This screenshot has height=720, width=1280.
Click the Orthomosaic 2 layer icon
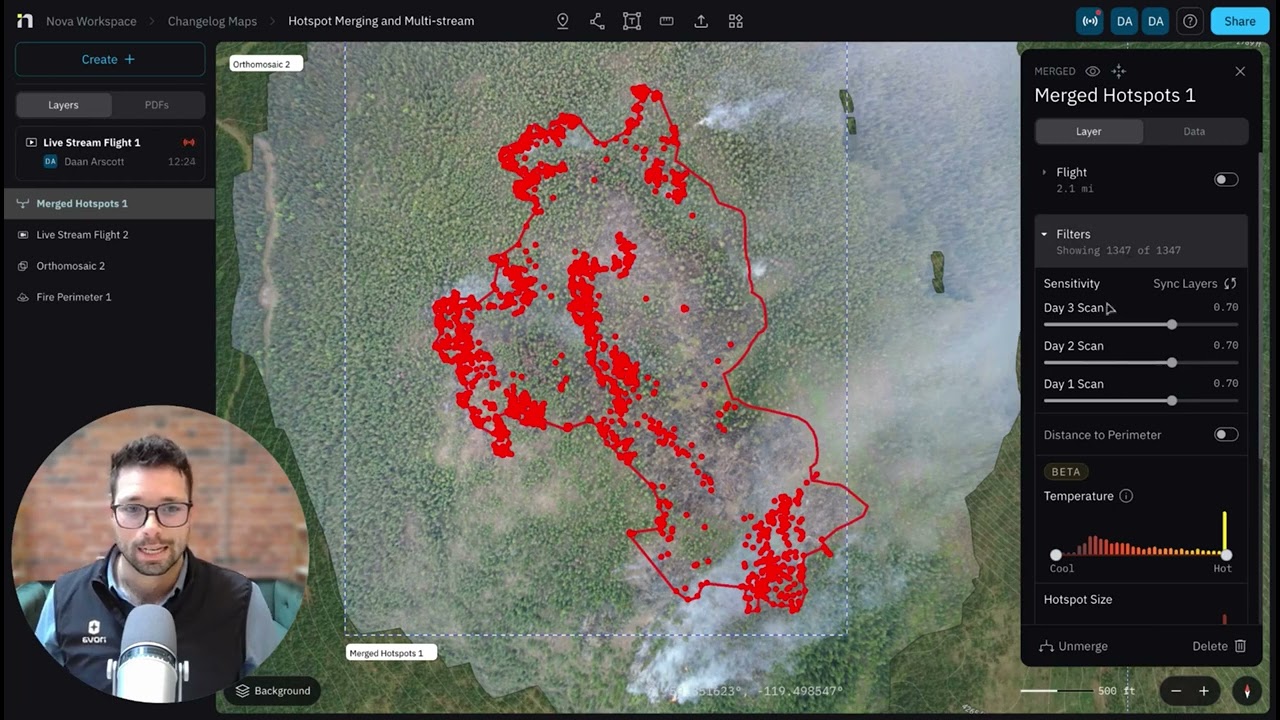[x=23, y=266]
